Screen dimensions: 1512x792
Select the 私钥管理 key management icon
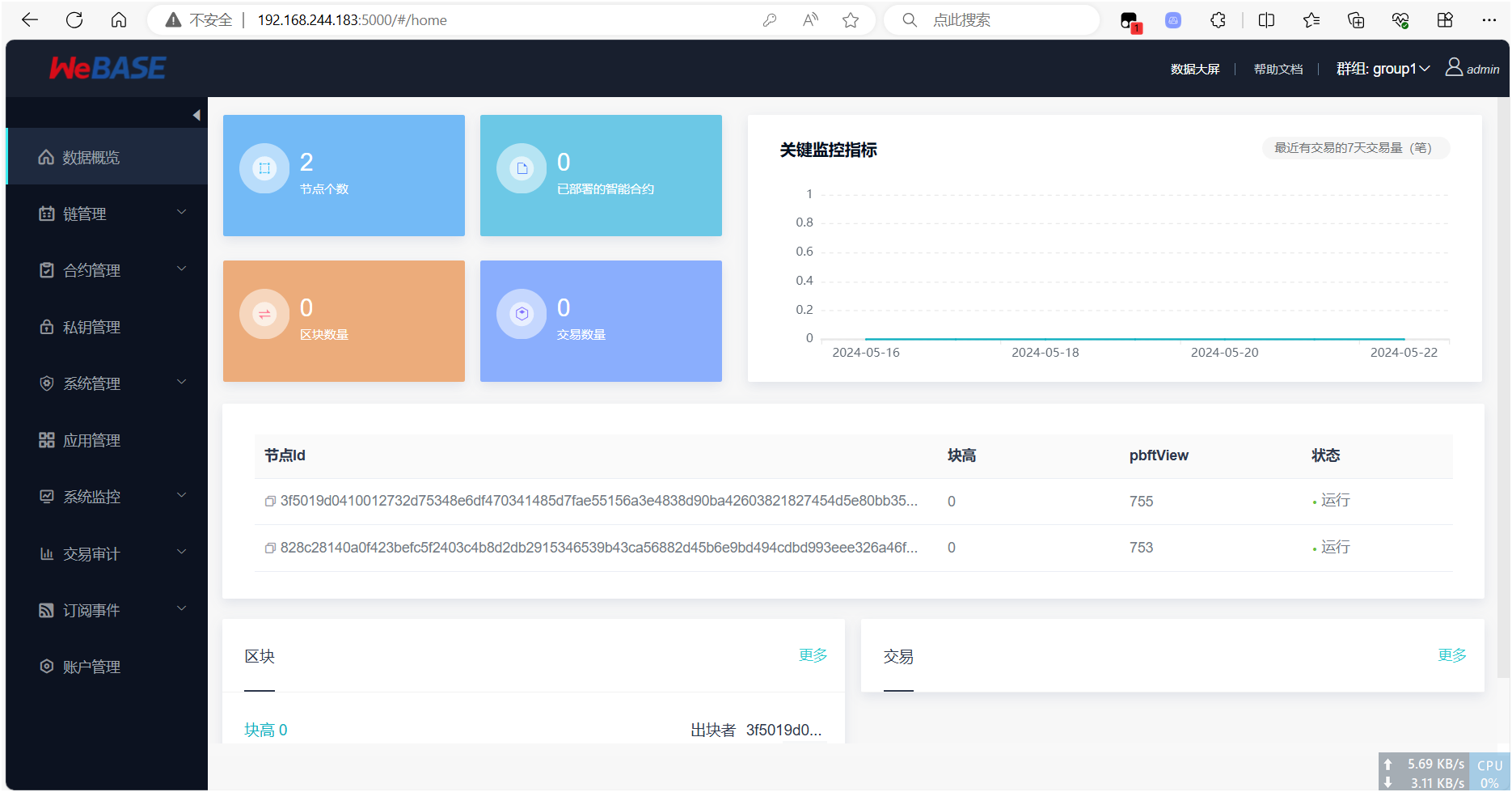click(x=46, y=327)
